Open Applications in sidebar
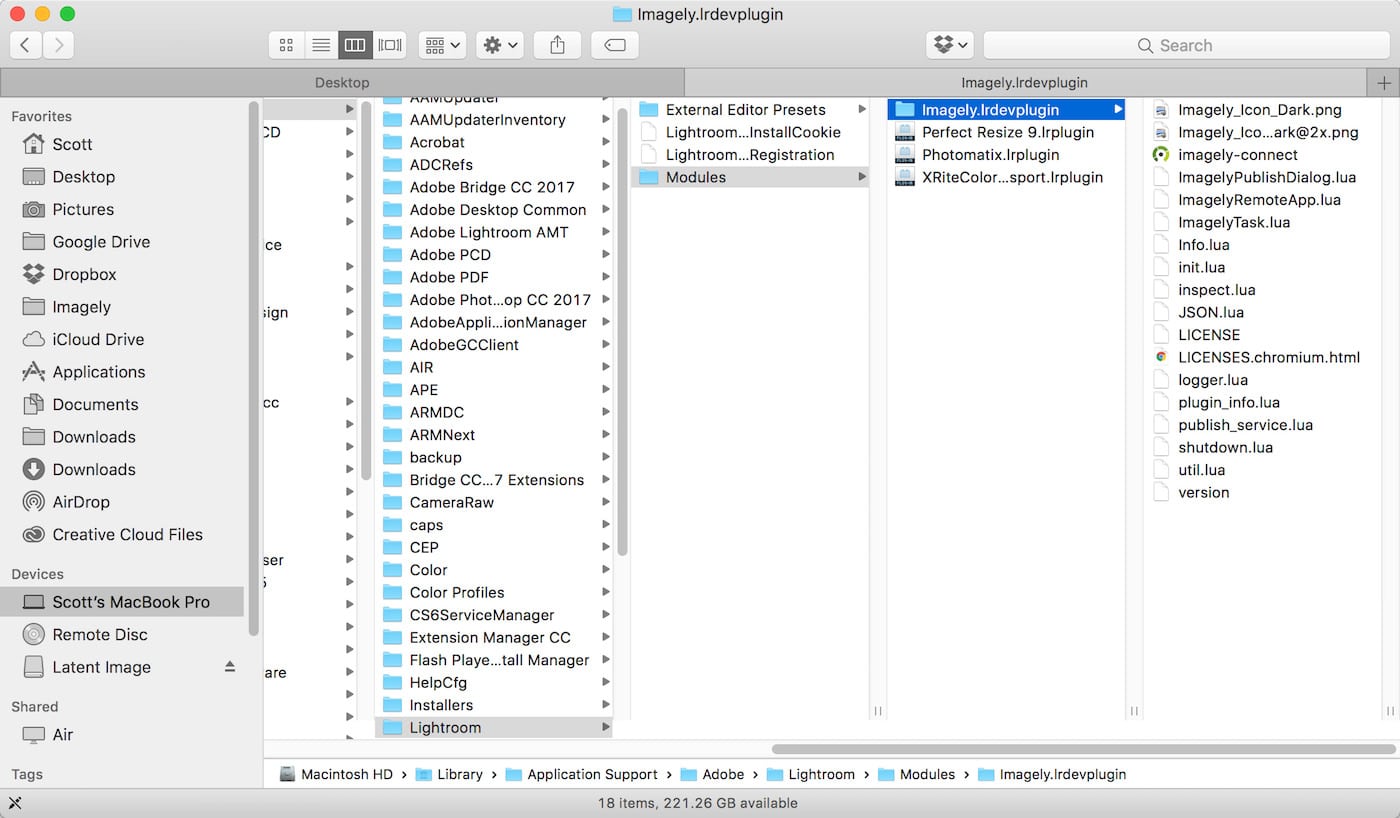This screenshot has width=1400, height=818. pos(98,372)
